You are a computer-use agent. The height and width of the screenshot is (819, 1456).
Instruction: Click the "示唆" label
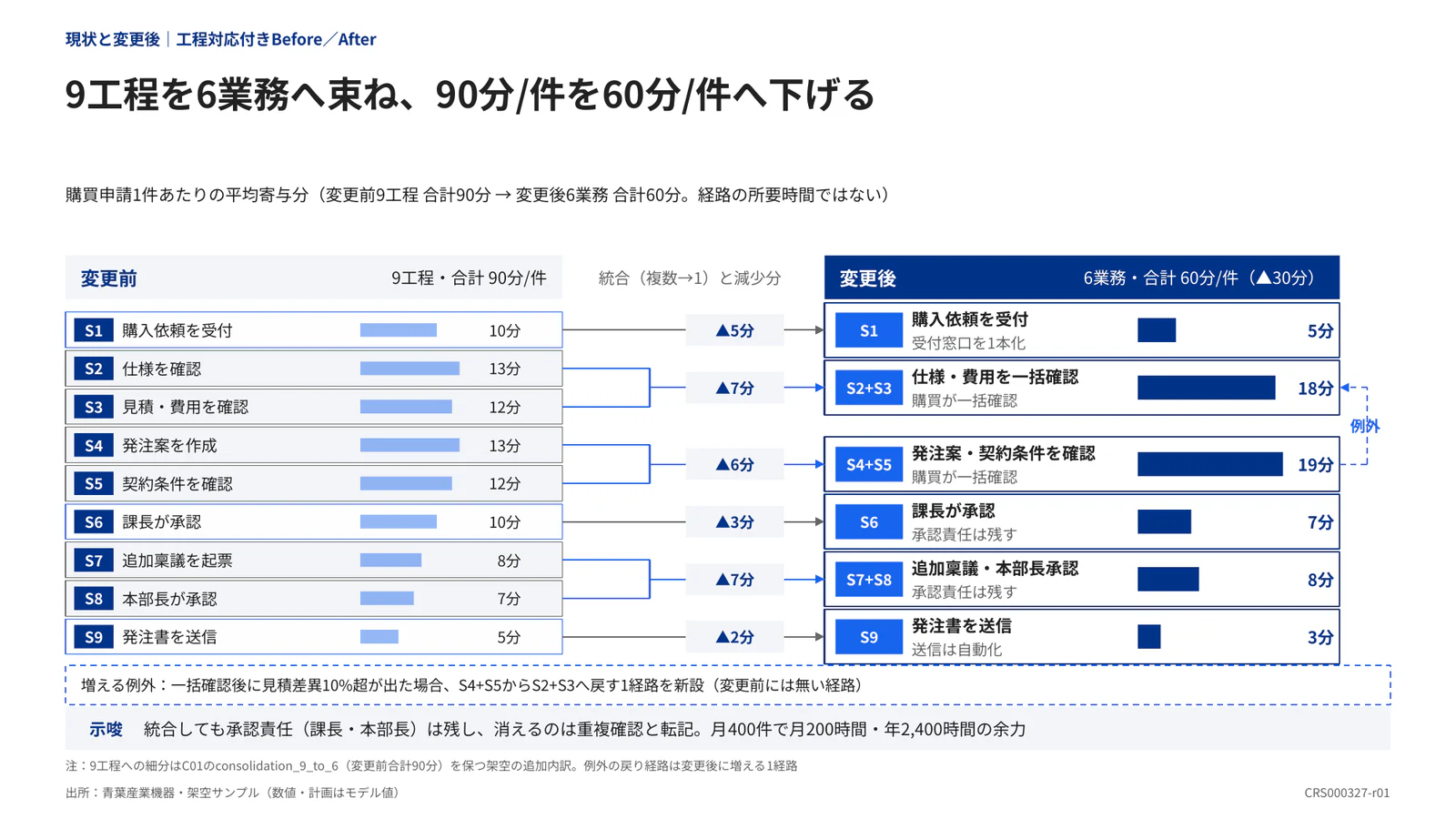coord(106,729)
